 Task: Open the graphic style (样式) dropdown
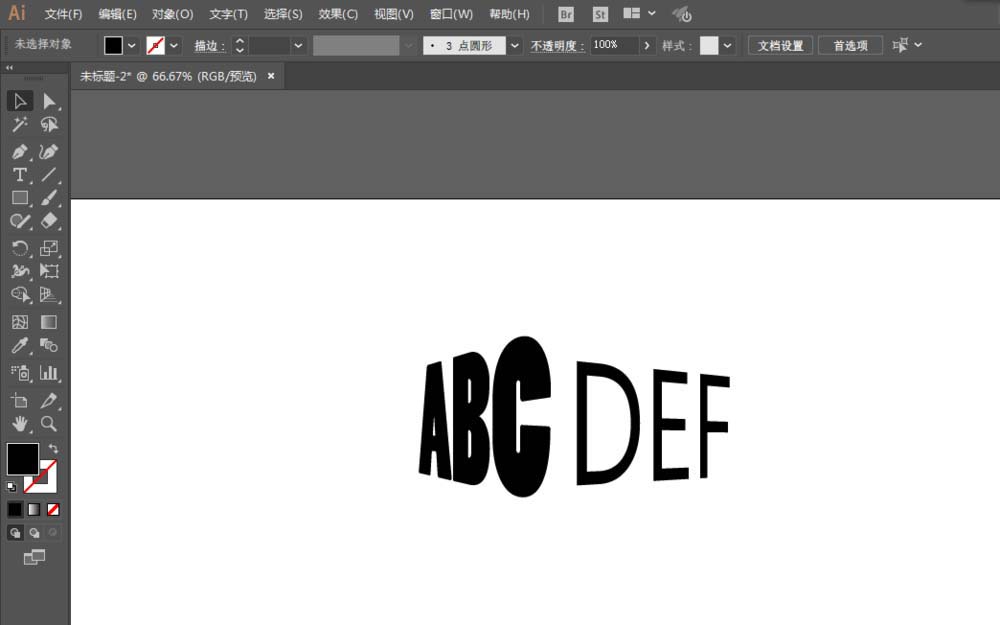pos(727,45)
